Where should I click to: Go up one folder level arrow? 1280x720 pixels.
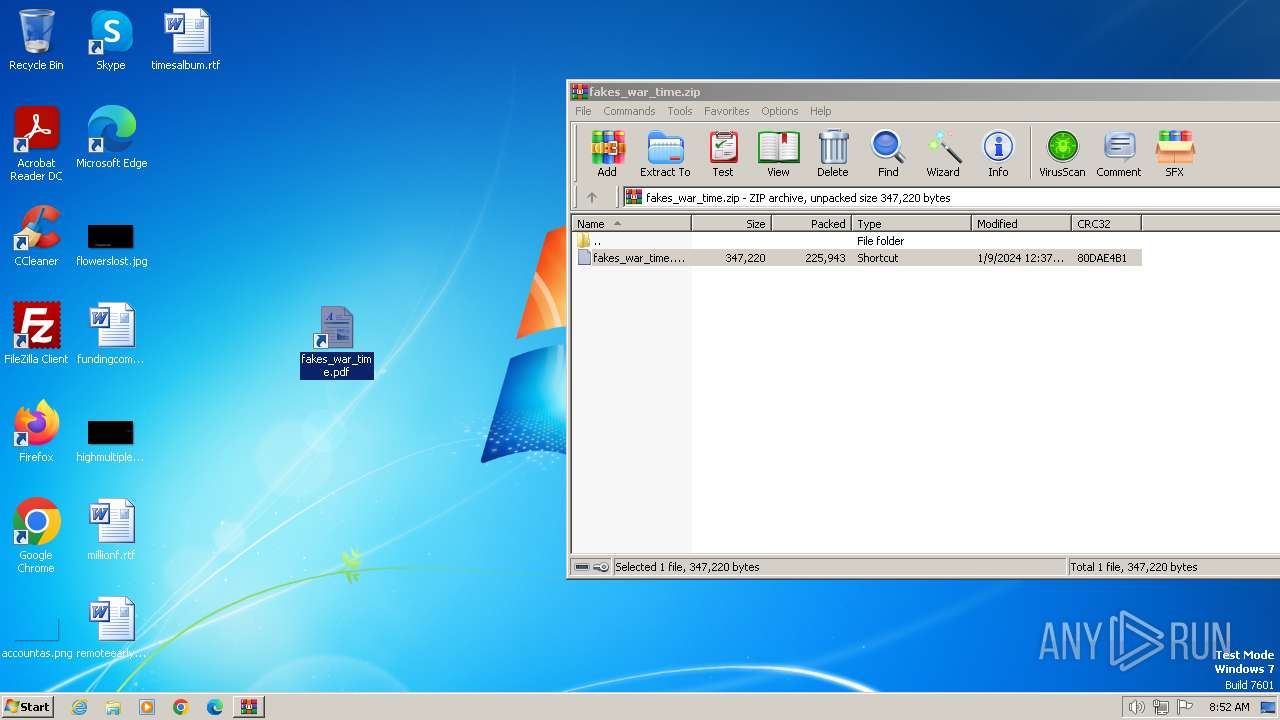[x=591, y=197]
